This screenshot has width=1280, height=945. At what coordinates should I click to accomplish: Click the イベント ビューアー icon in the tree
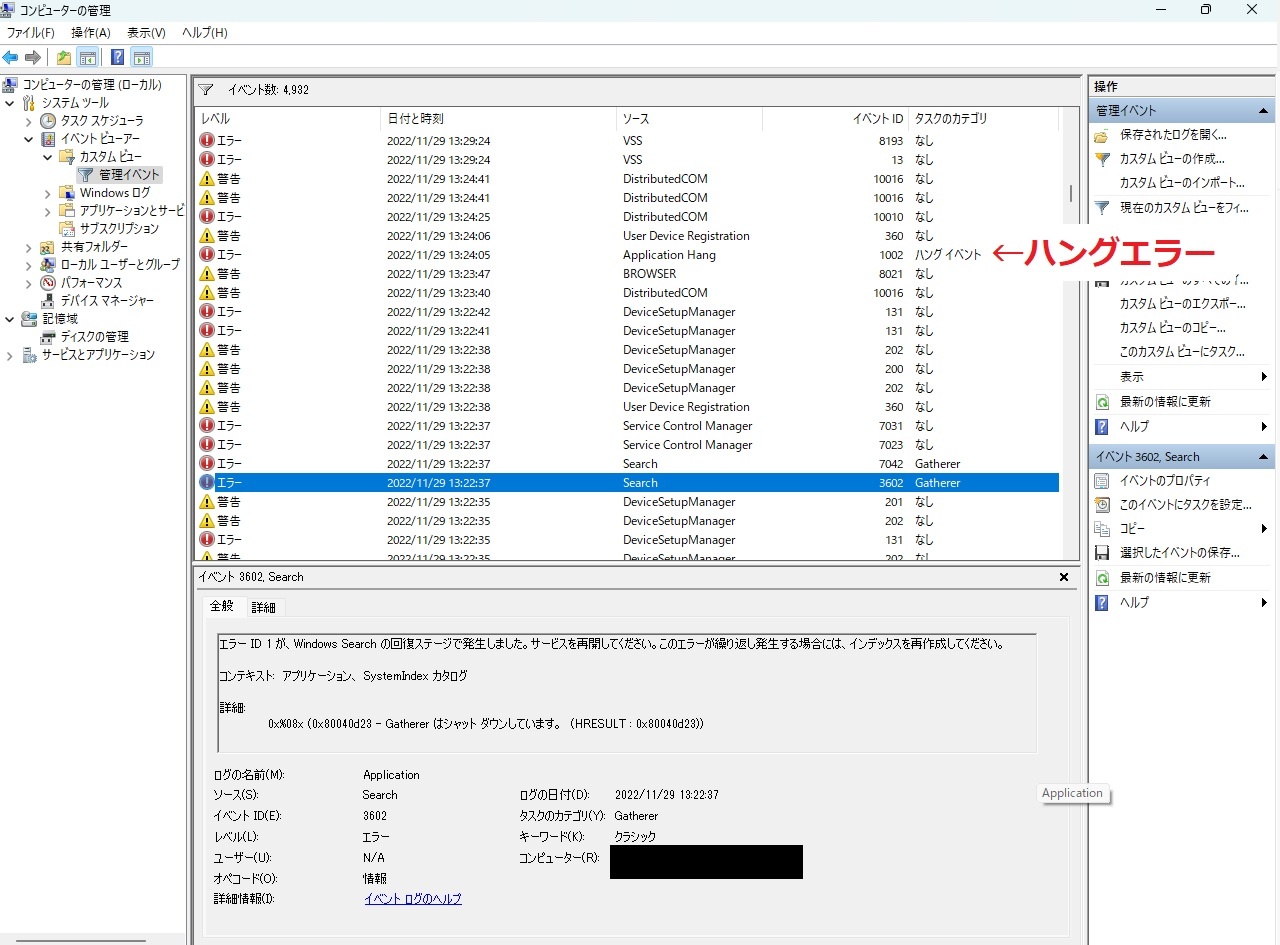(x=48, y=139)
